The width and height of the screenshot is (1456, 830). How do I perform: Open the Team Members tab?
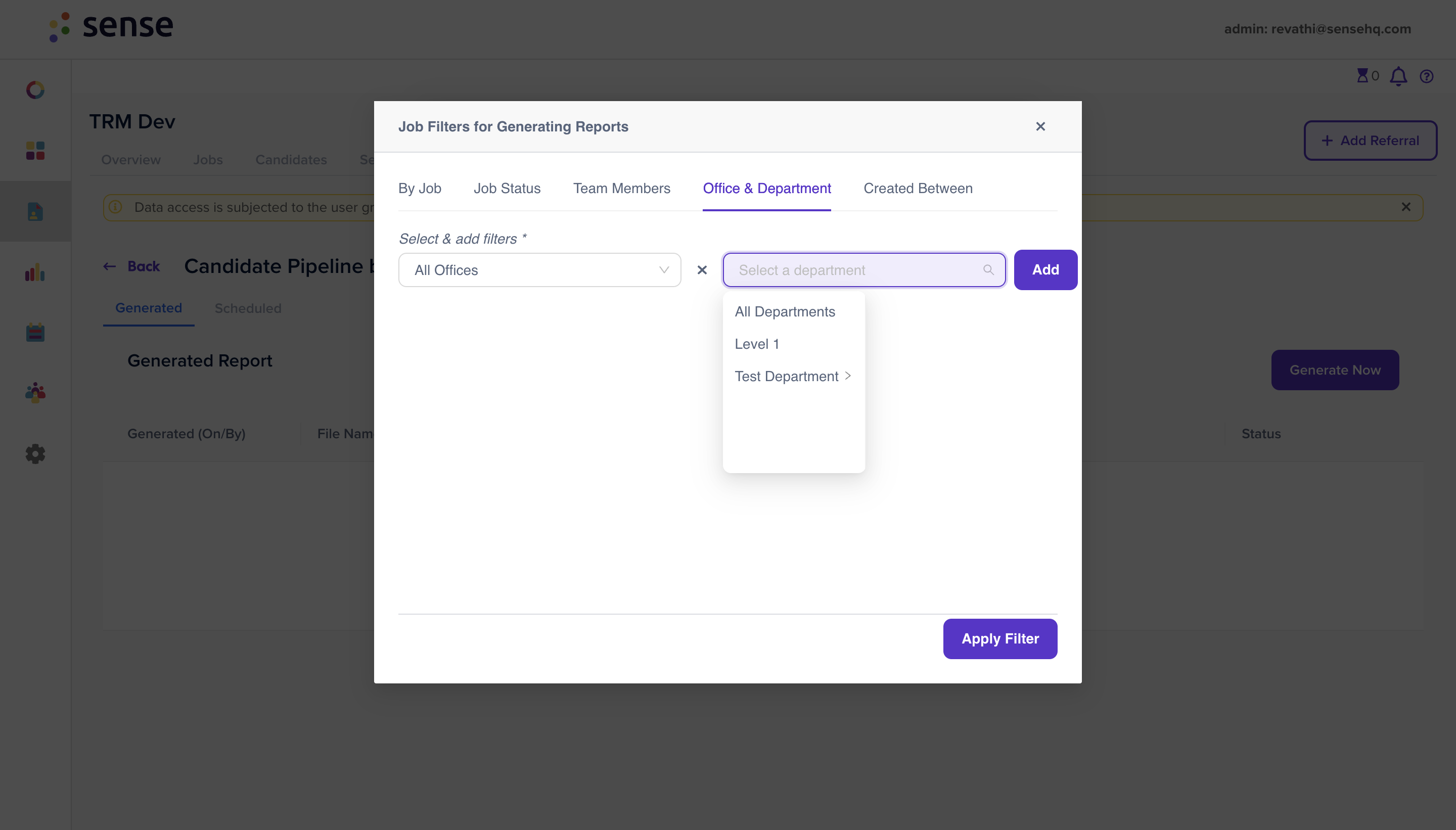click(621, 188)
